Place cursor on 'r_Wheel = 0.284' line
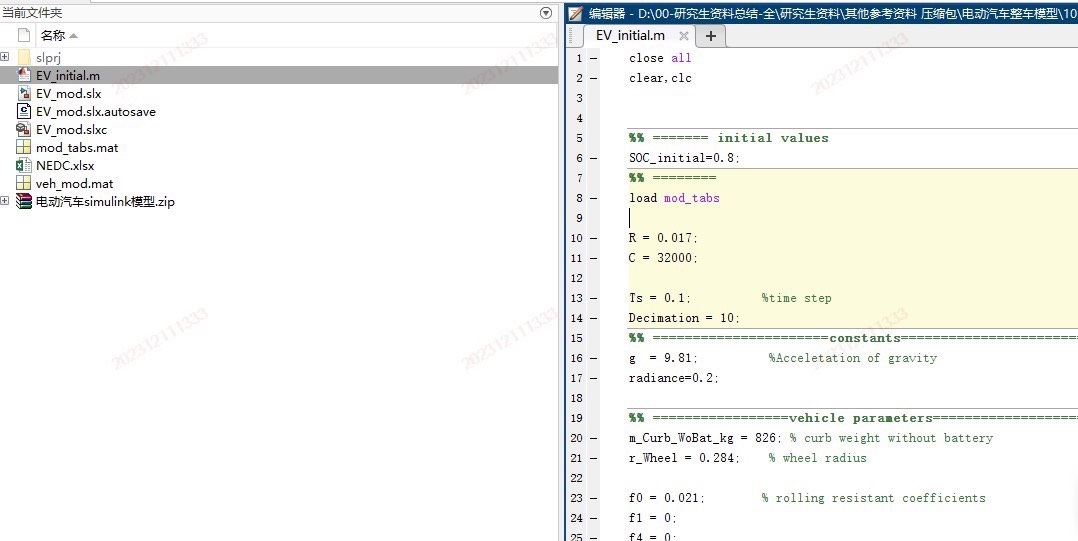 (684, 458)
